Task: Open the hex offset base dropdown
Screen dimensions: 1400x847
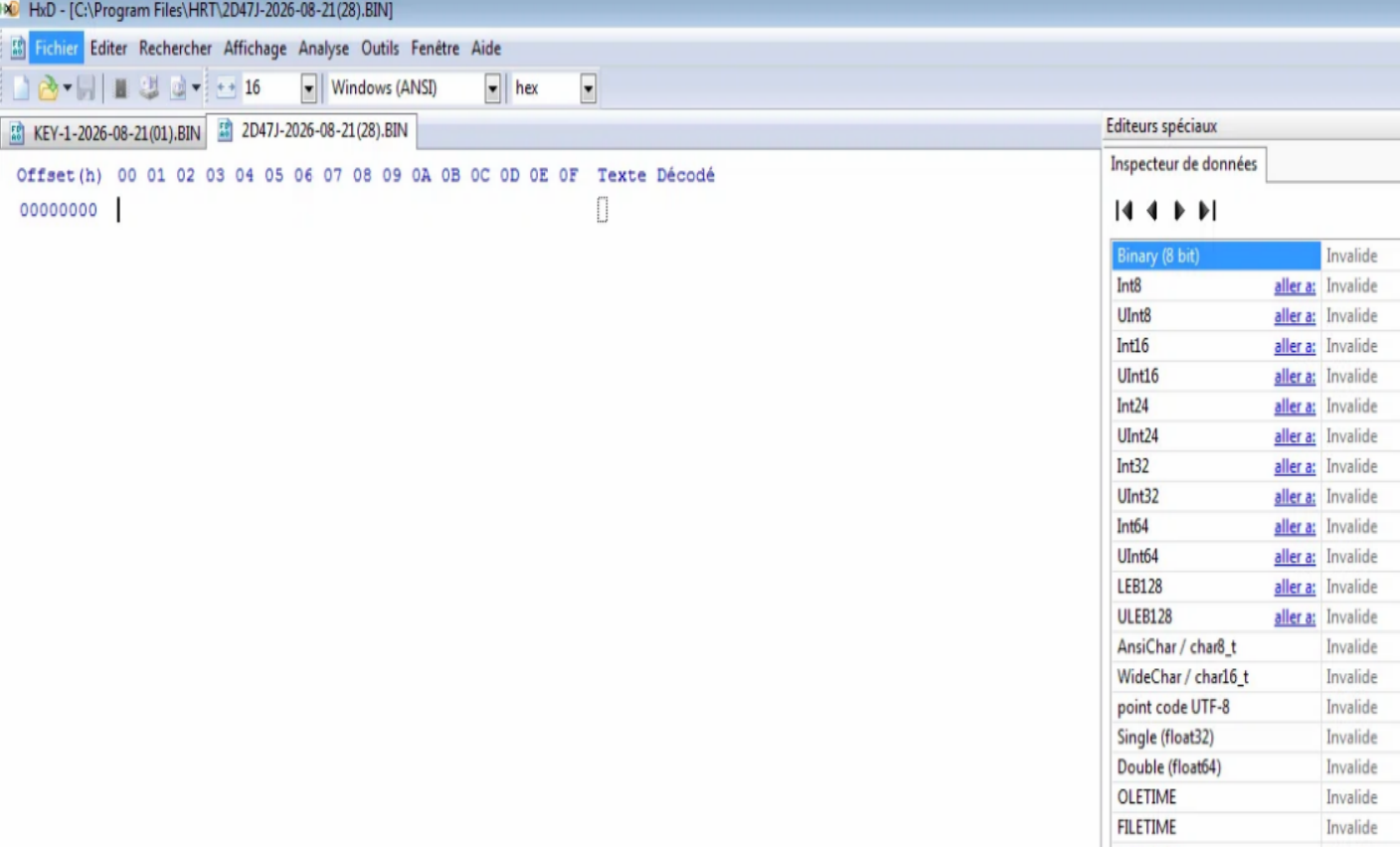Action: 588,88
